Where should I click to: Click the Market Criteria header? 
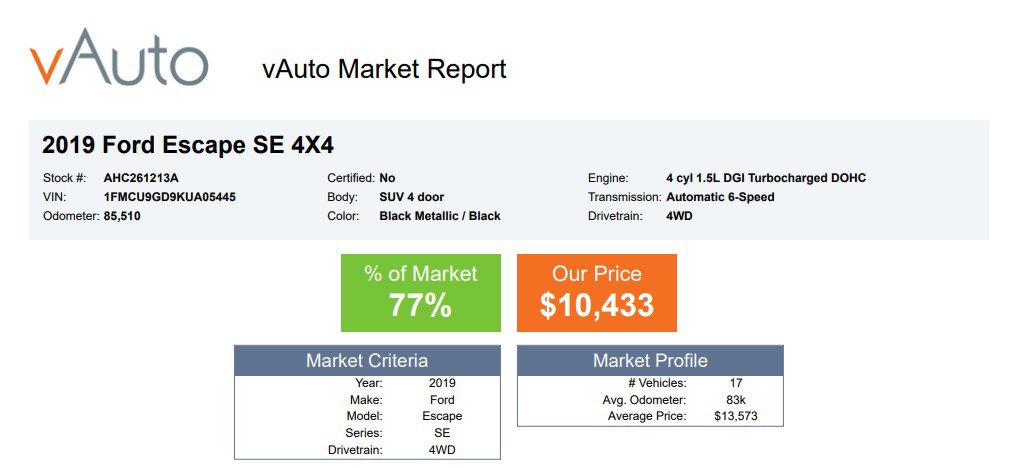pos(367,361)
